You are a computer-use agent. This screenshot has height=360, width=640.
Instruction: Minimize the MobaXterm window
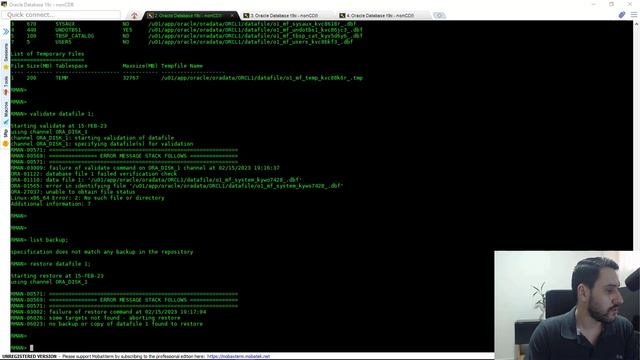[594, 4]
